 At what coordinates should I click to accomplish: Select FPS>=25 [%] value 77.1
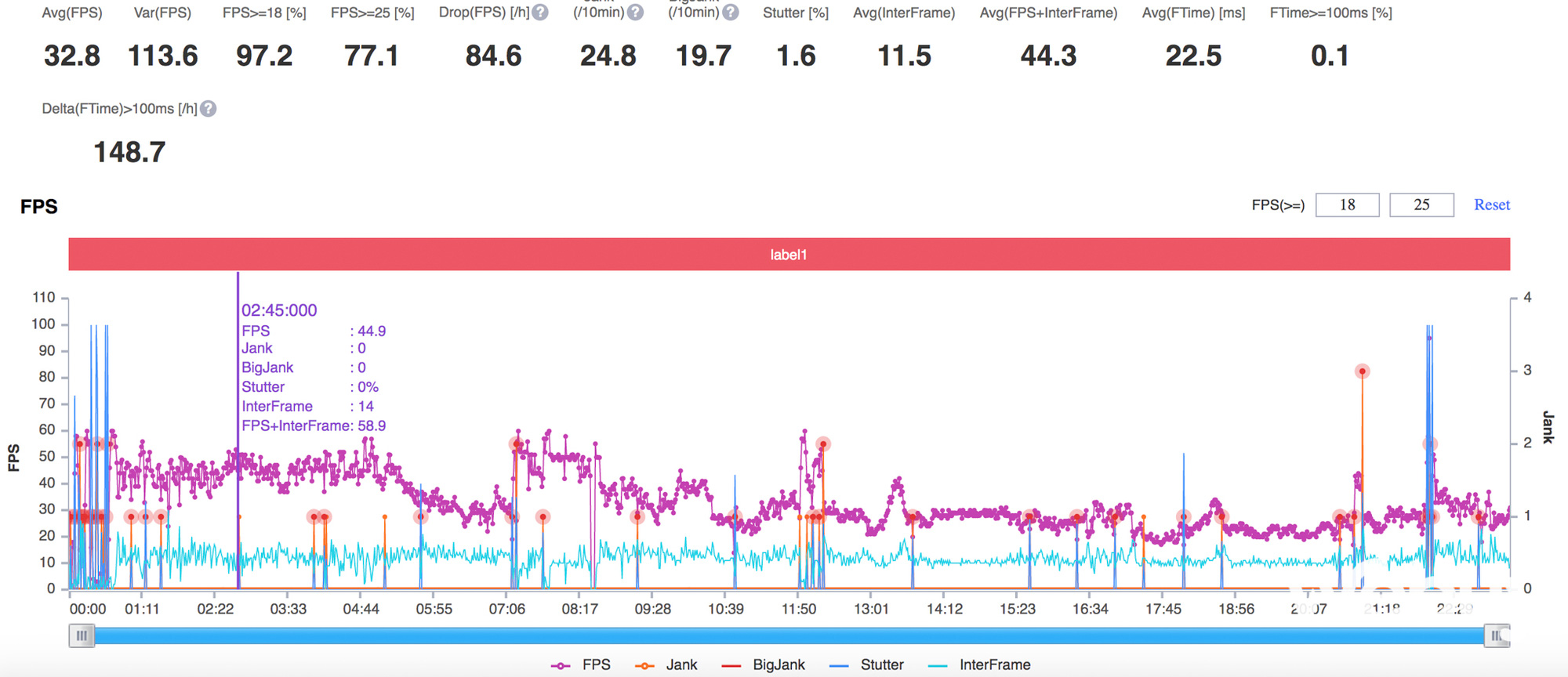coord(372,56)
